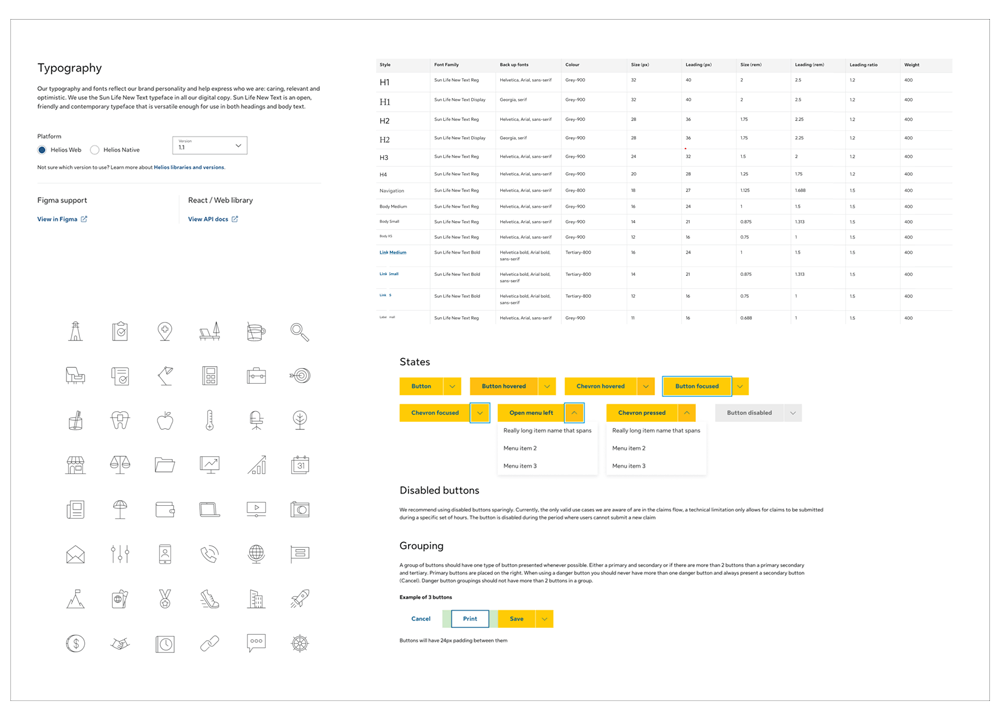Click the scales of justice icon
Image resolution: width=1000 pixels, height=719 pixels.
coord(120,465)
